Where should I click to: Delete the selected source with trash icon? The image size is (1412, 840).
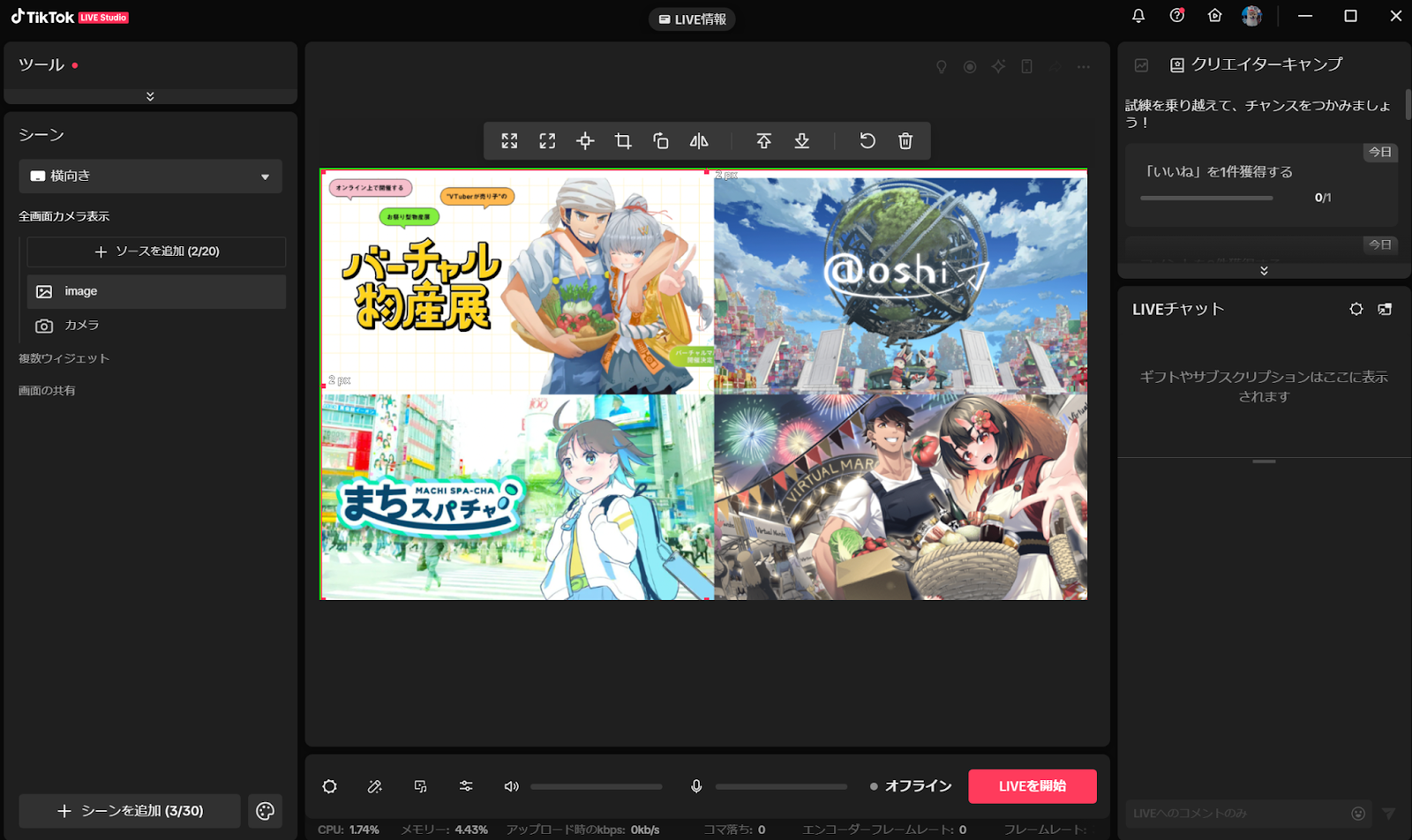905,141
